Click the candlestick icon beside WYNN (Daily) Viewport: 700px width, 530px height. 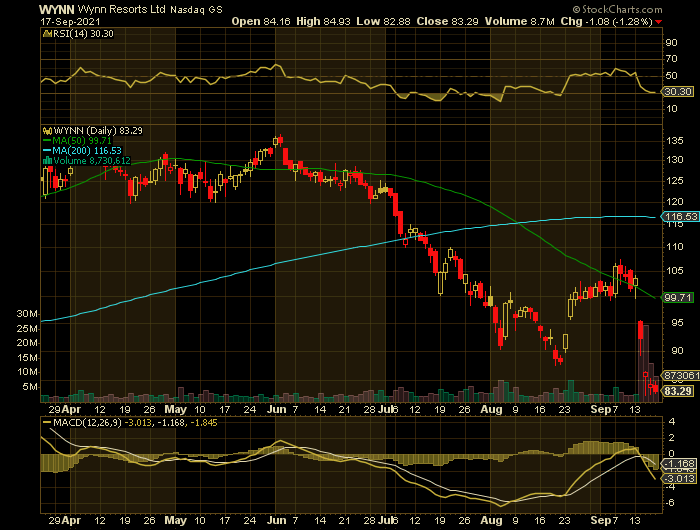pyautogui.click(x=47, y=131)
